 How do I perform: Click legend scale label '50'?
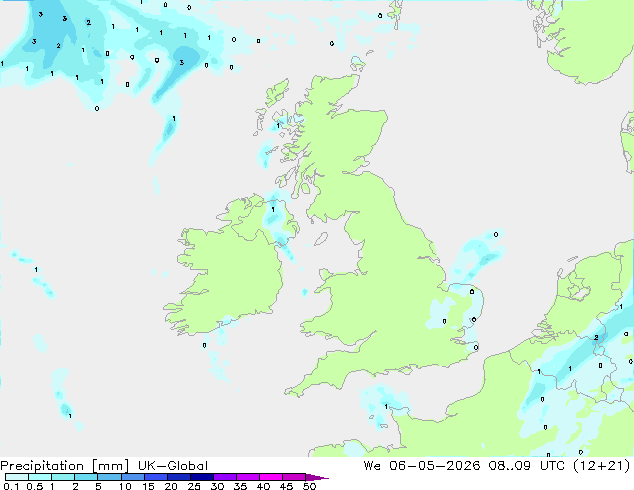point(309,486)
